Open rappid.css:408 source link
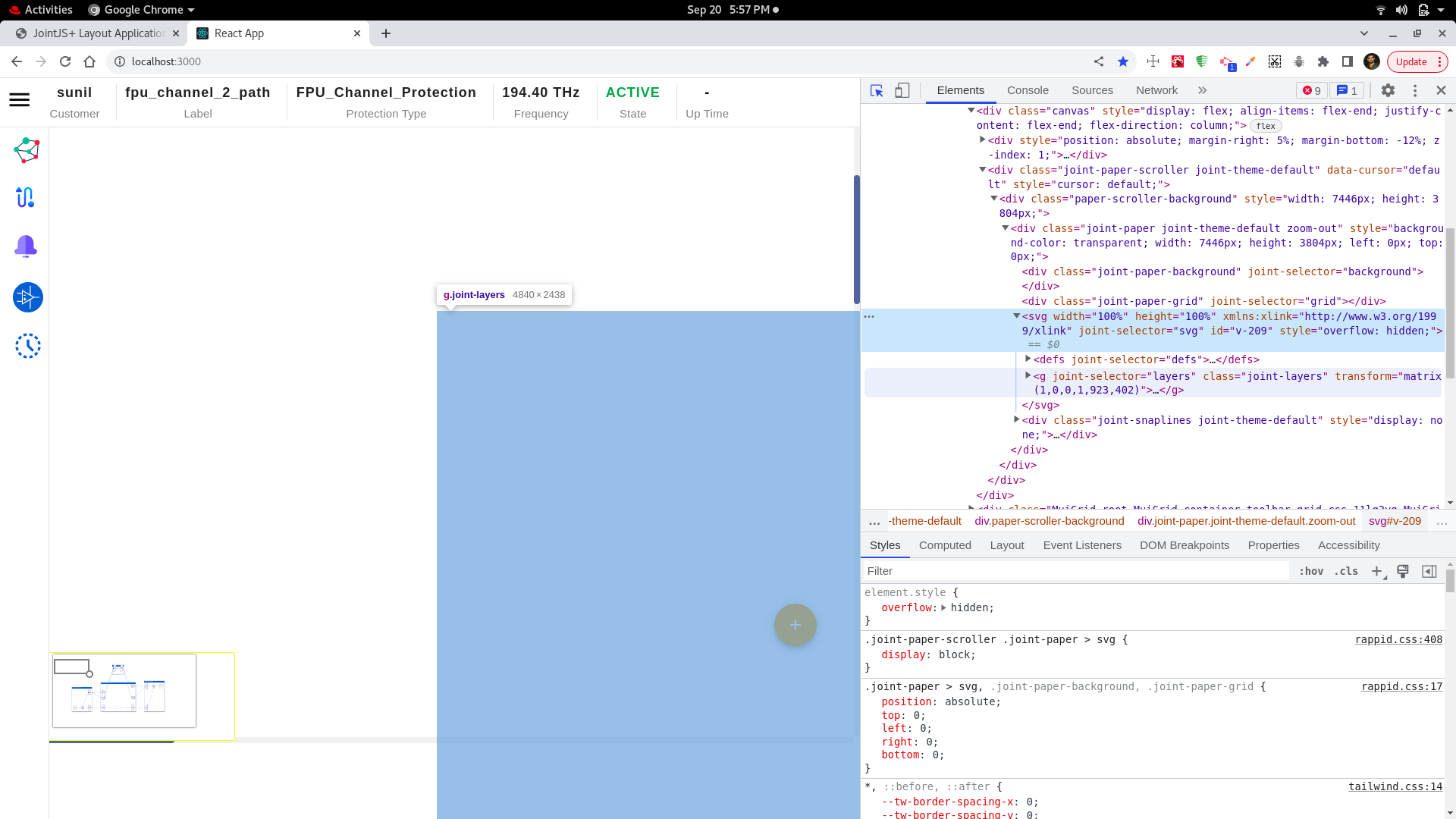 [1398, 639]
